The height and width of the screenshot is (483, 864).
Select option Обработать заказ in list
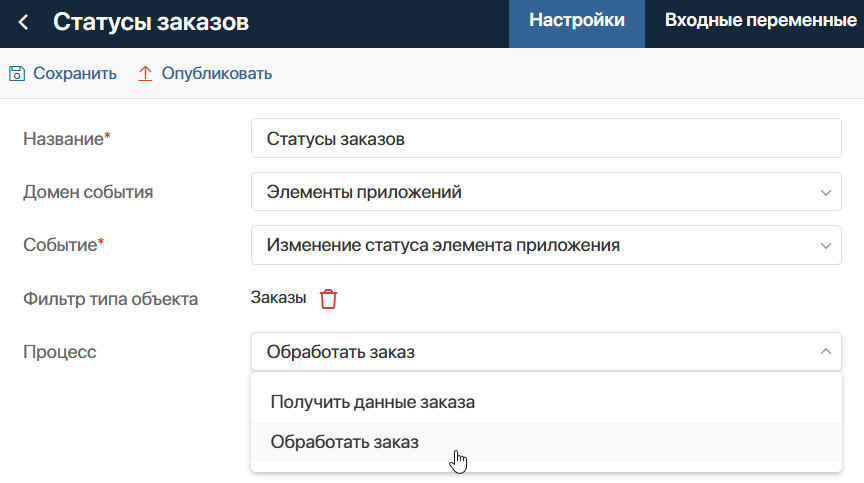[546, 442]
